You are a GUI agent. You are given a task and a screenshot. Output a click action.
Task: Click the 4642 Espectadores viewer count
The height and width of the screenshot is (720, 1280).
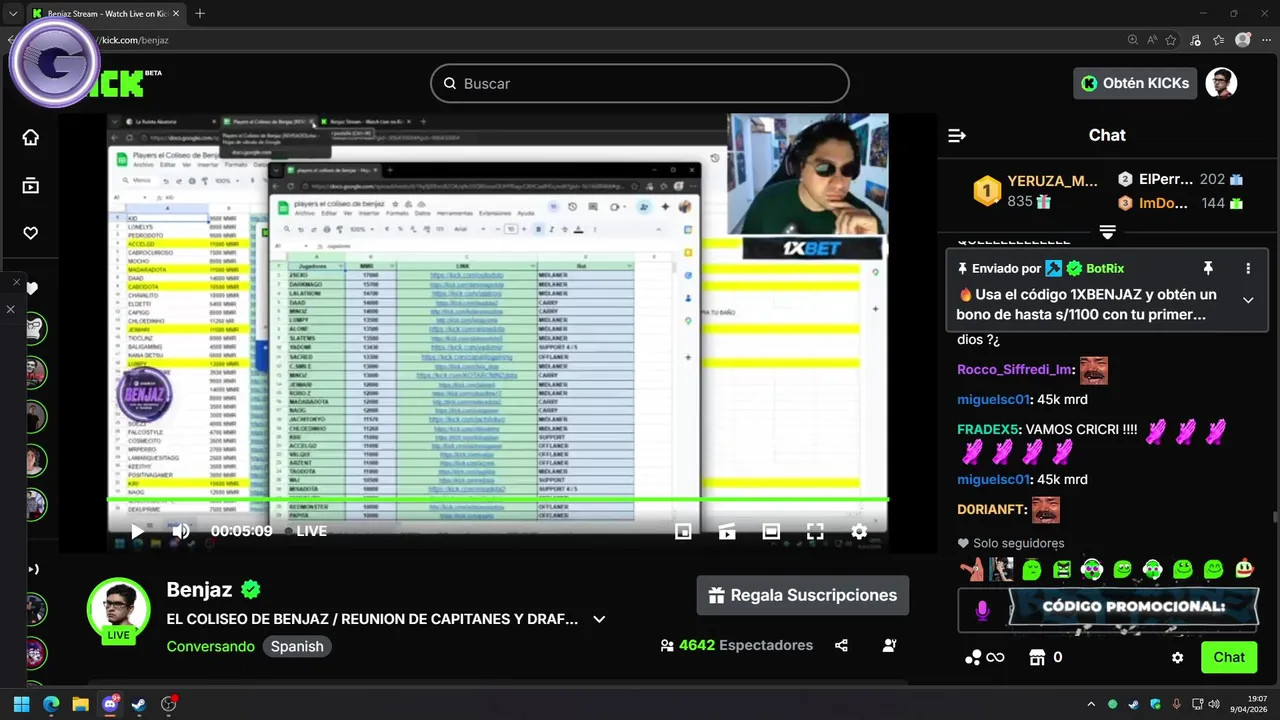point(737,645)
